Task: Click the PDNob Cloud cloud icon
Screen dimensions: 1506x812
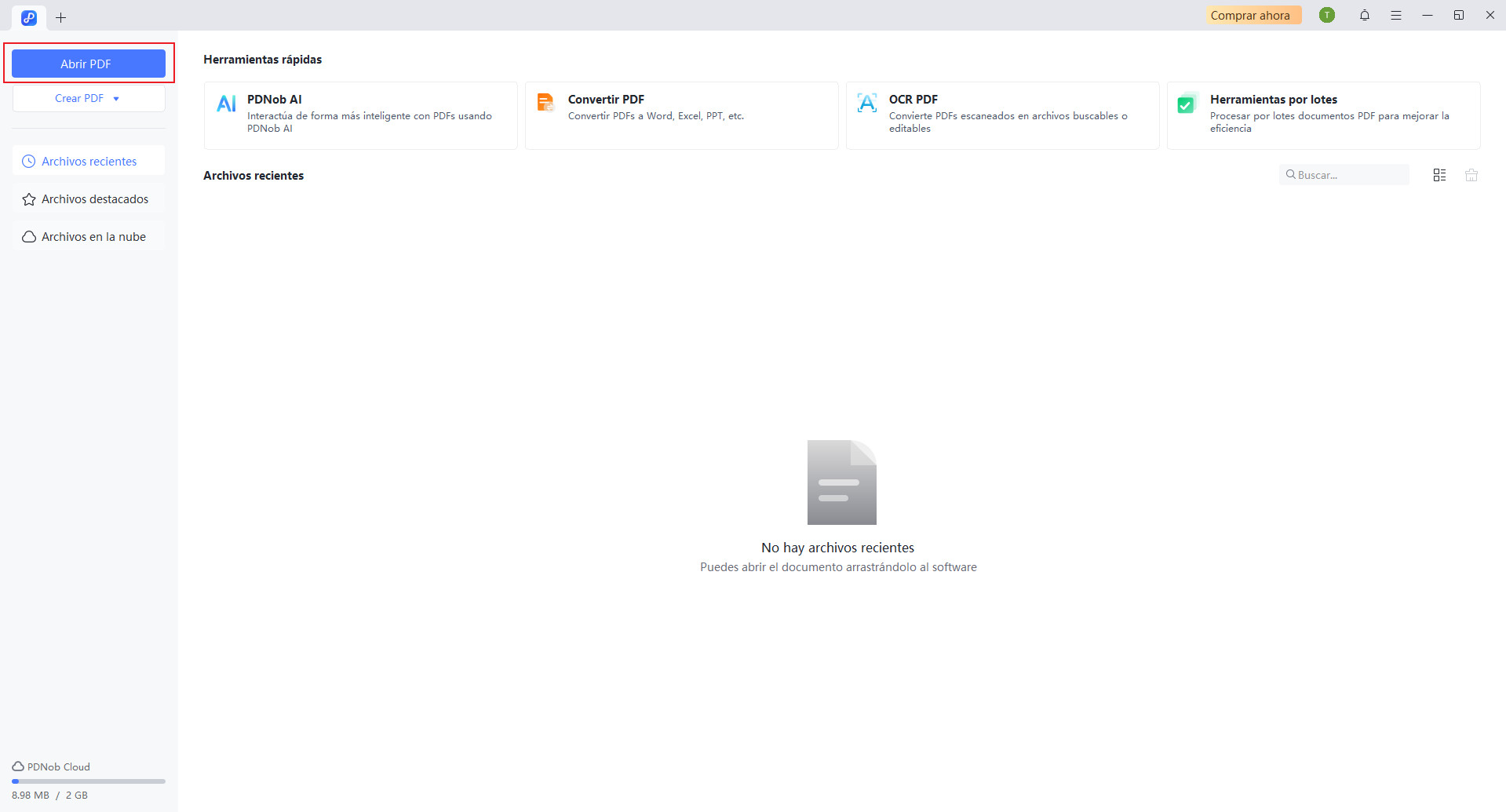Action: tap(18, 766)
